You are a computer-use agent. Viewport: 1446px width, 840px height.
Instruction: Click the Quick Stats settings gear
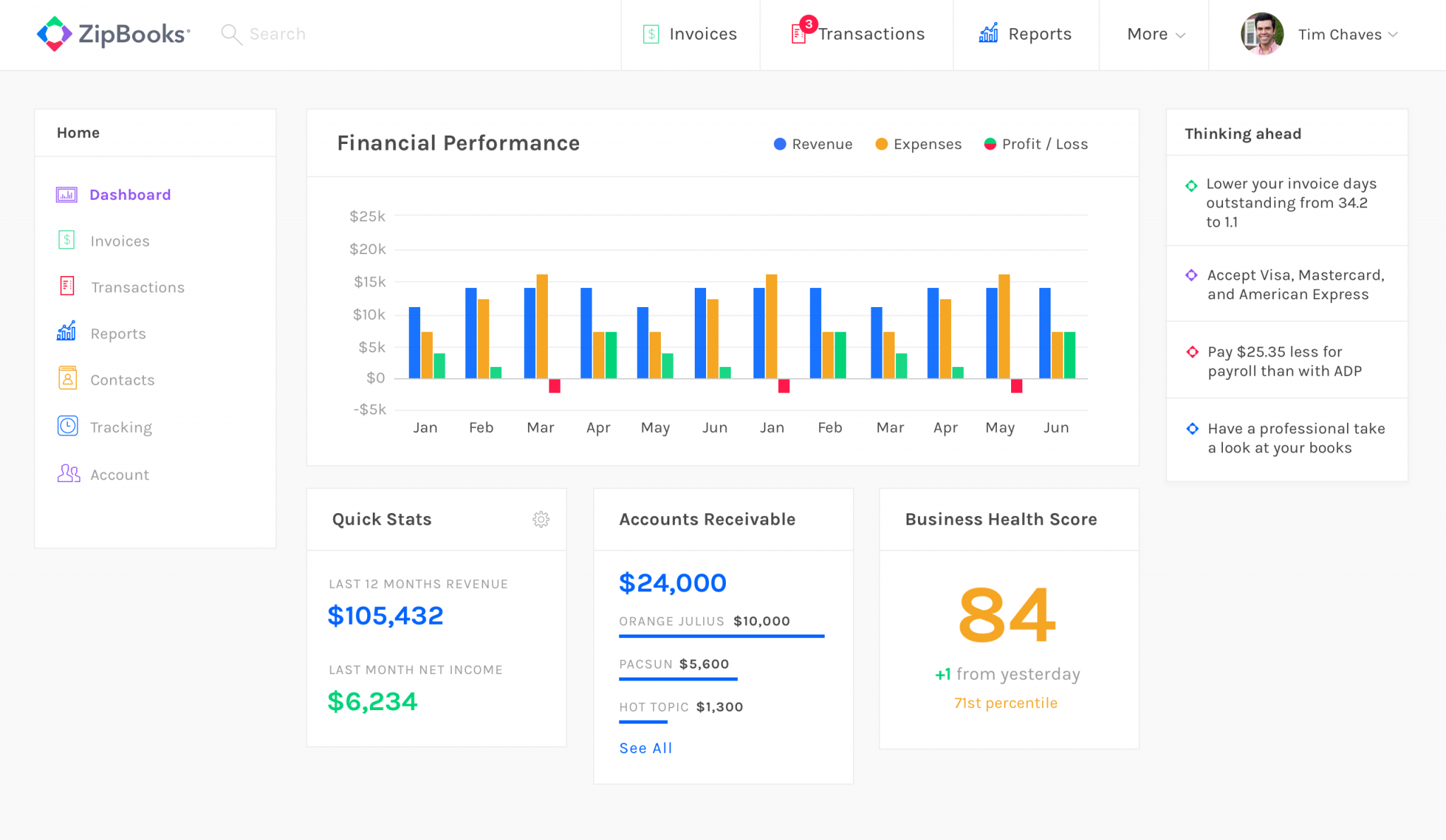[541, 519]
